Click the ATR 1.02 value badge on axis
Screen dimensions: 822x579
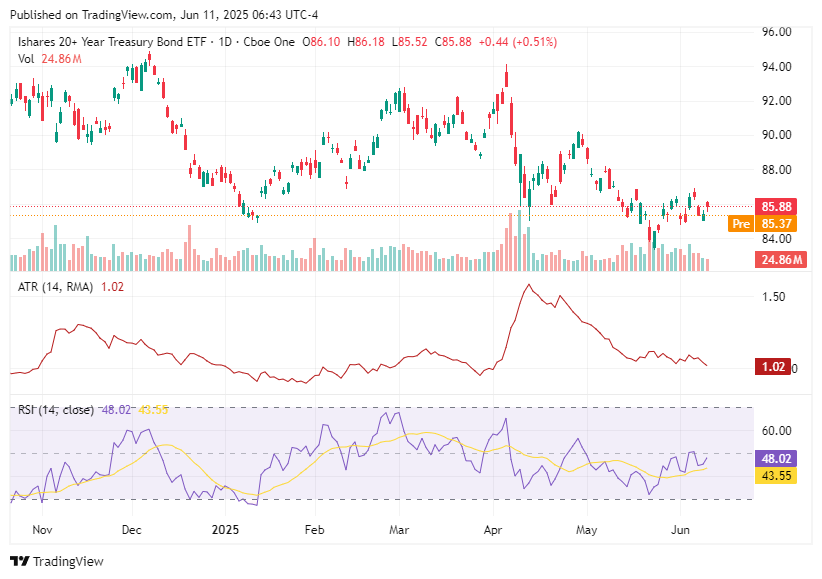[773, 367]
